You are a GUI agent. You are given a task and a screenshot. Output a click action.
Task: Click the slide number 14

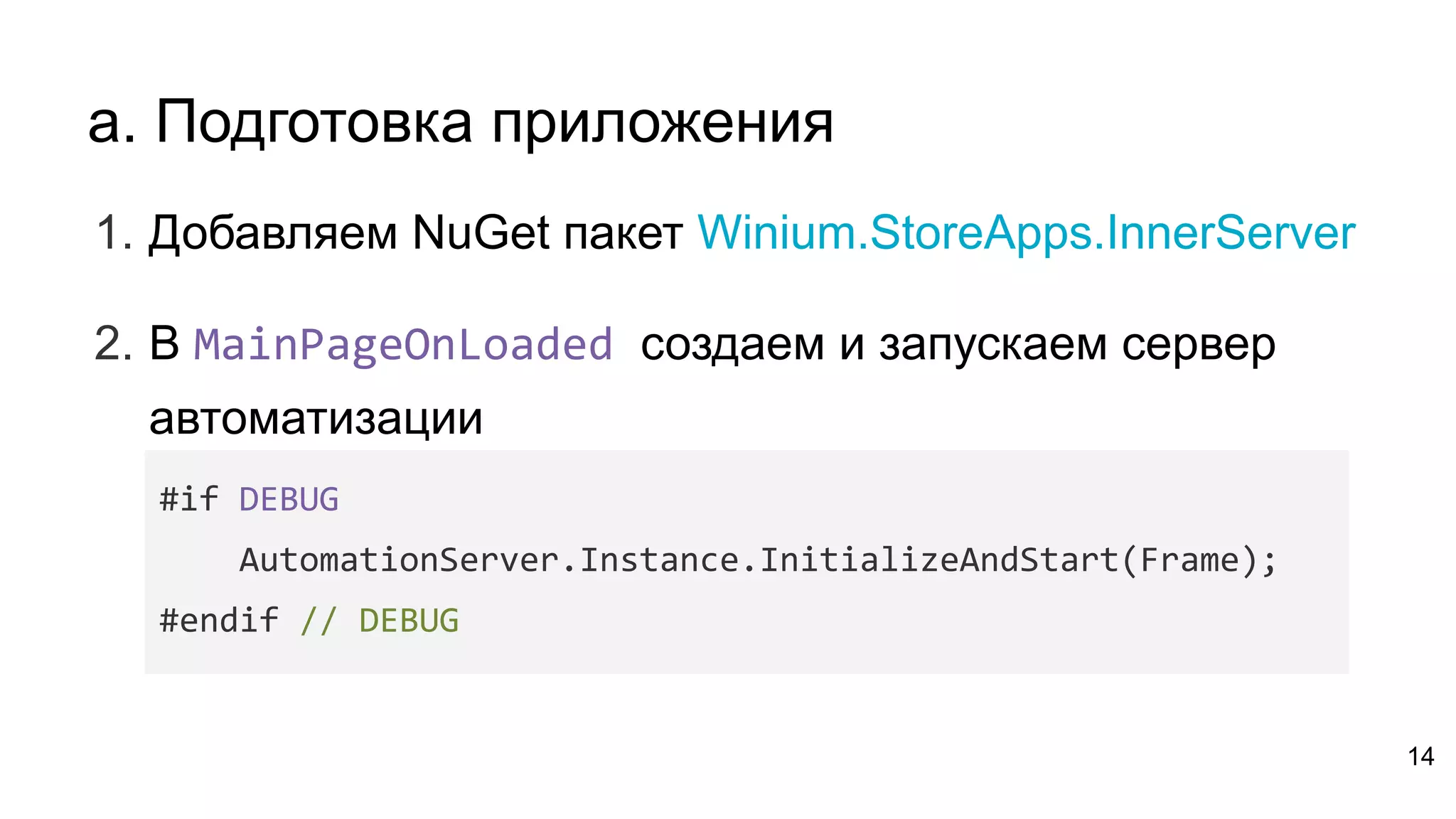tap(1420, 756)
